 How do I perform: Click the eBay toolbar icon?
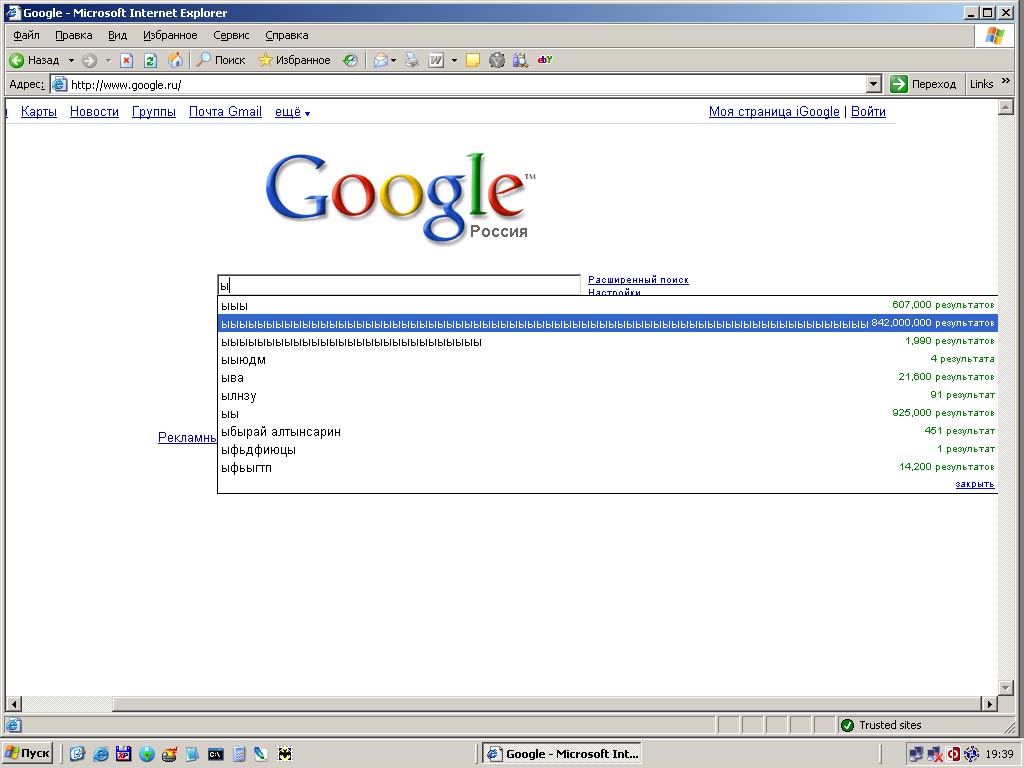coord(545,60)
